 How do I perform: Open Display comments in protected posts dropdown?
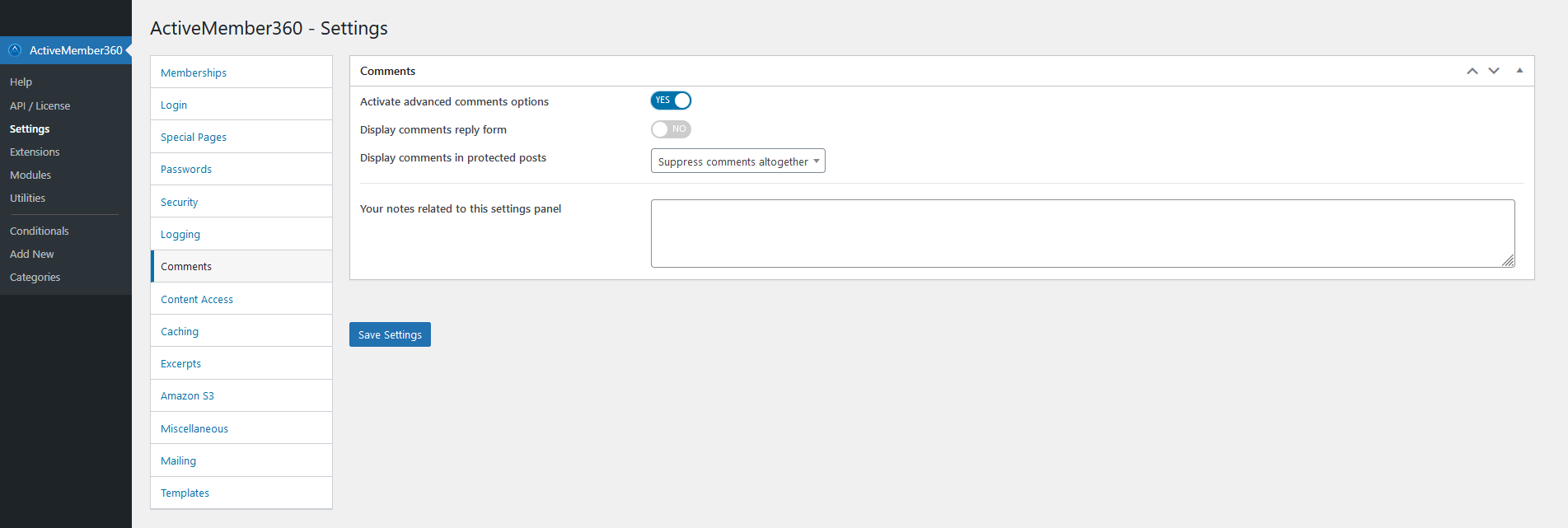point(737,161)
